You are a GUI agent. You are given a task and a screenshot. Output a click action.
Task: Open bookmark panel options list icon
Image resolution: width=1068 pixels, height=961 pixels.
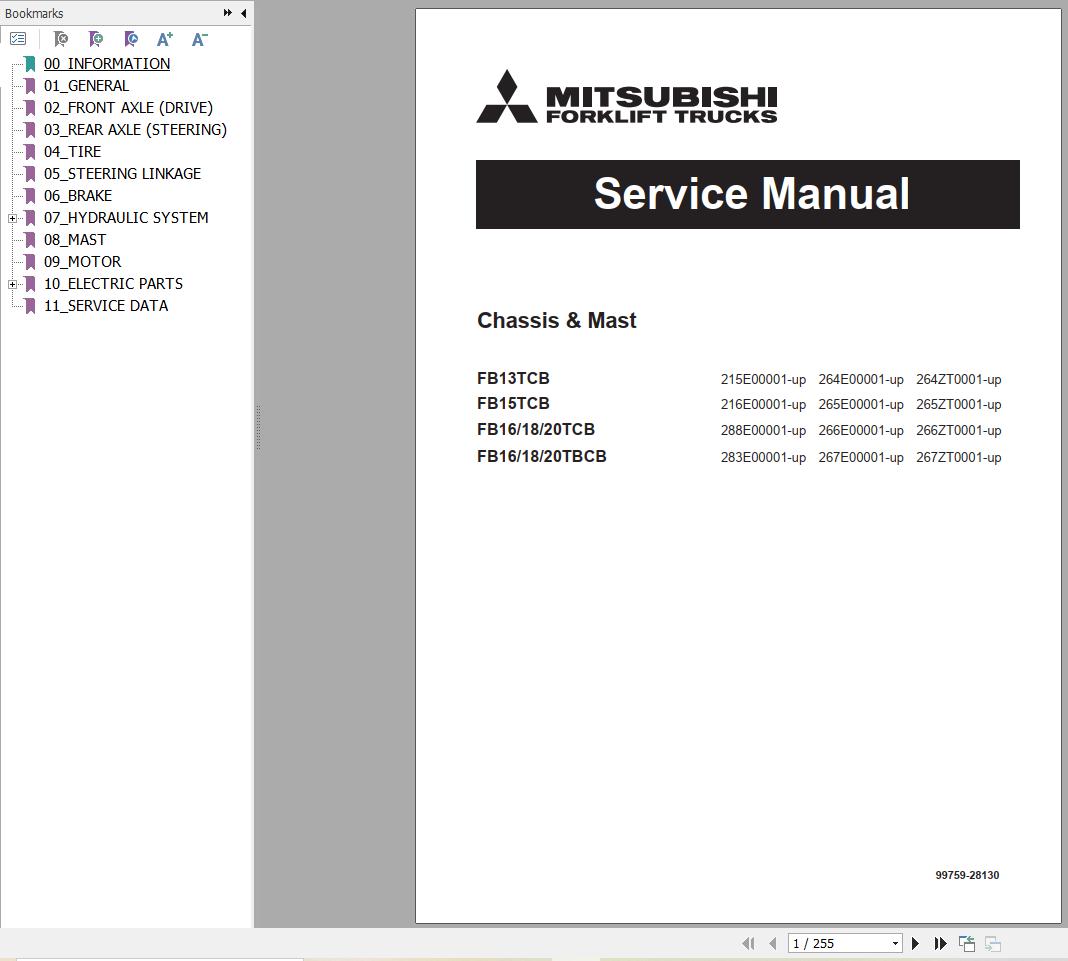18,38
